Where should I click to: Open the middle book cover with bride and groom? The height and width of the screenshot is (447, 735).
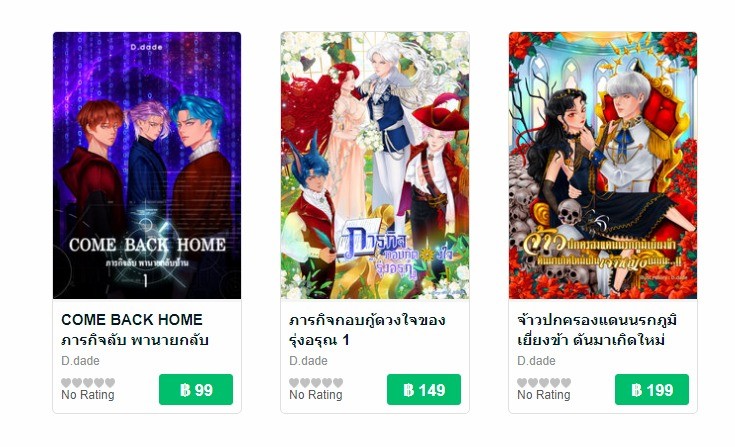coord(375,165)
